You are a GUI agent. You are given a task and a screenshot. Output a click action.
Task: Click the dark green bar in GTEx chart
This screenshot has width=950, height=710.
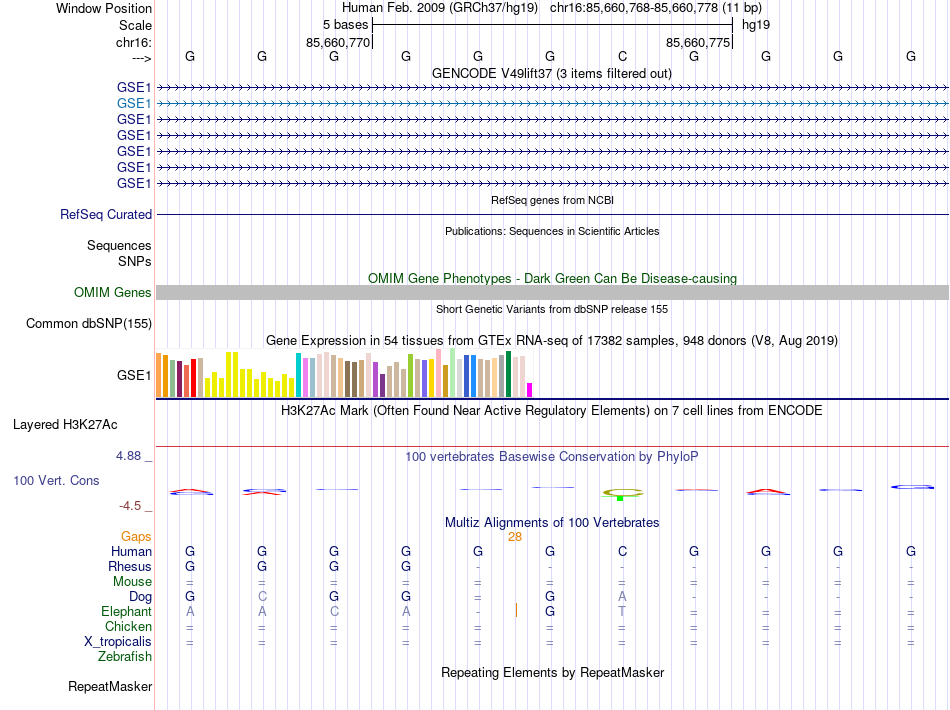pos(508,374)
